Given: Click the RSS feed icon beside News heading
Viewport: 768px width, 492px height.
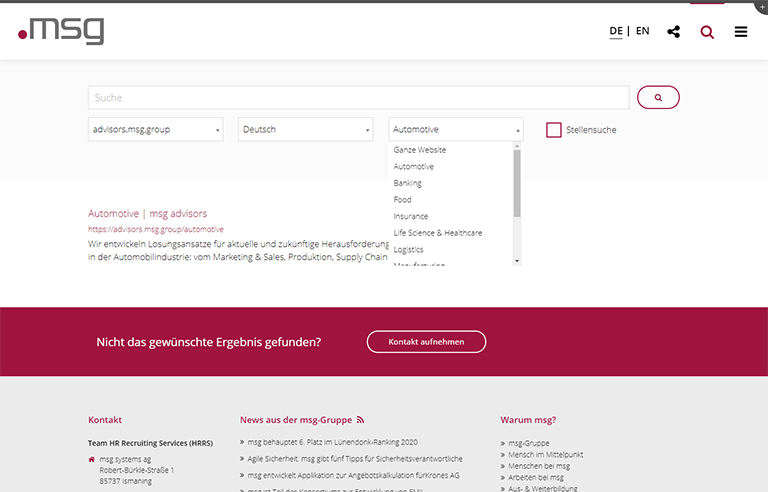Looking at the screenshot, I should pyautogui.click(x=360, y=420).
